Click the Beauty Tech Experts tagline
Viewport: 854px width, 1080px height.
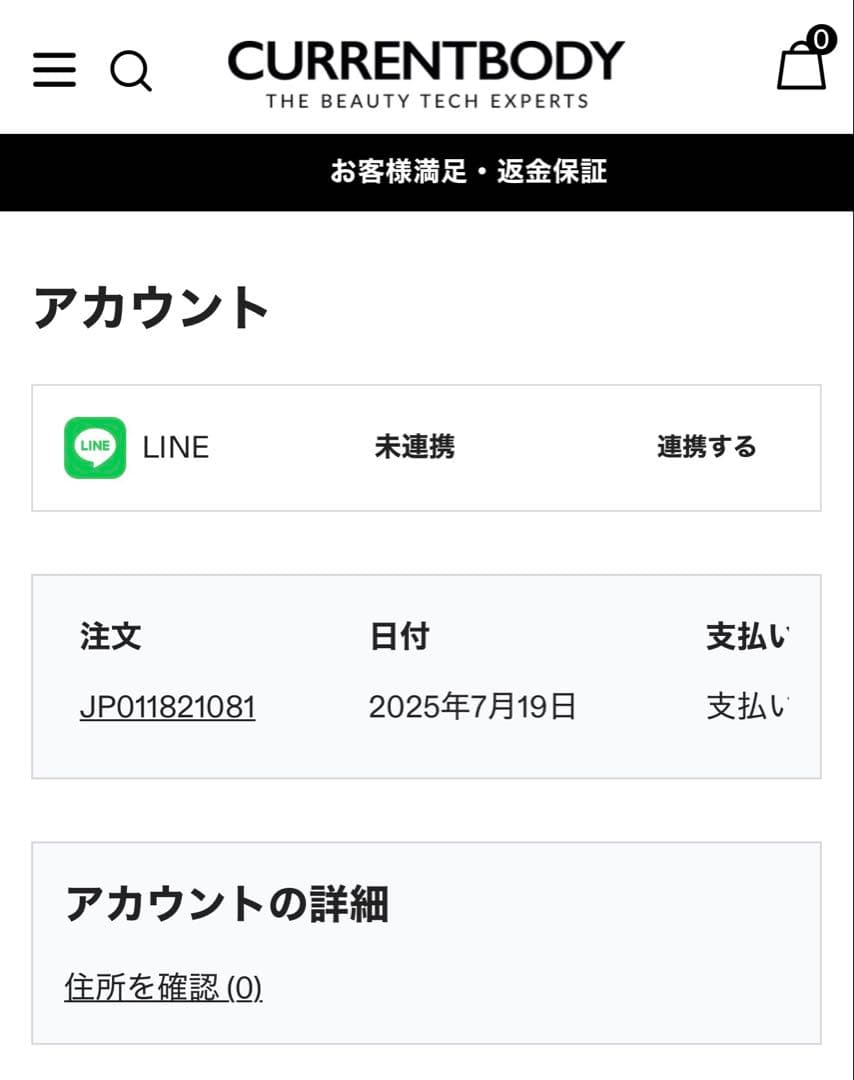[426, 101]
